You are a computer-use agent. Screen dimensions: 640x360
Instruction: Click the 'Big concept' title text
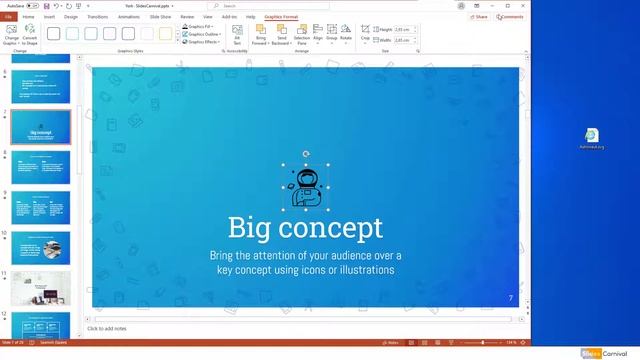[305, 228]
